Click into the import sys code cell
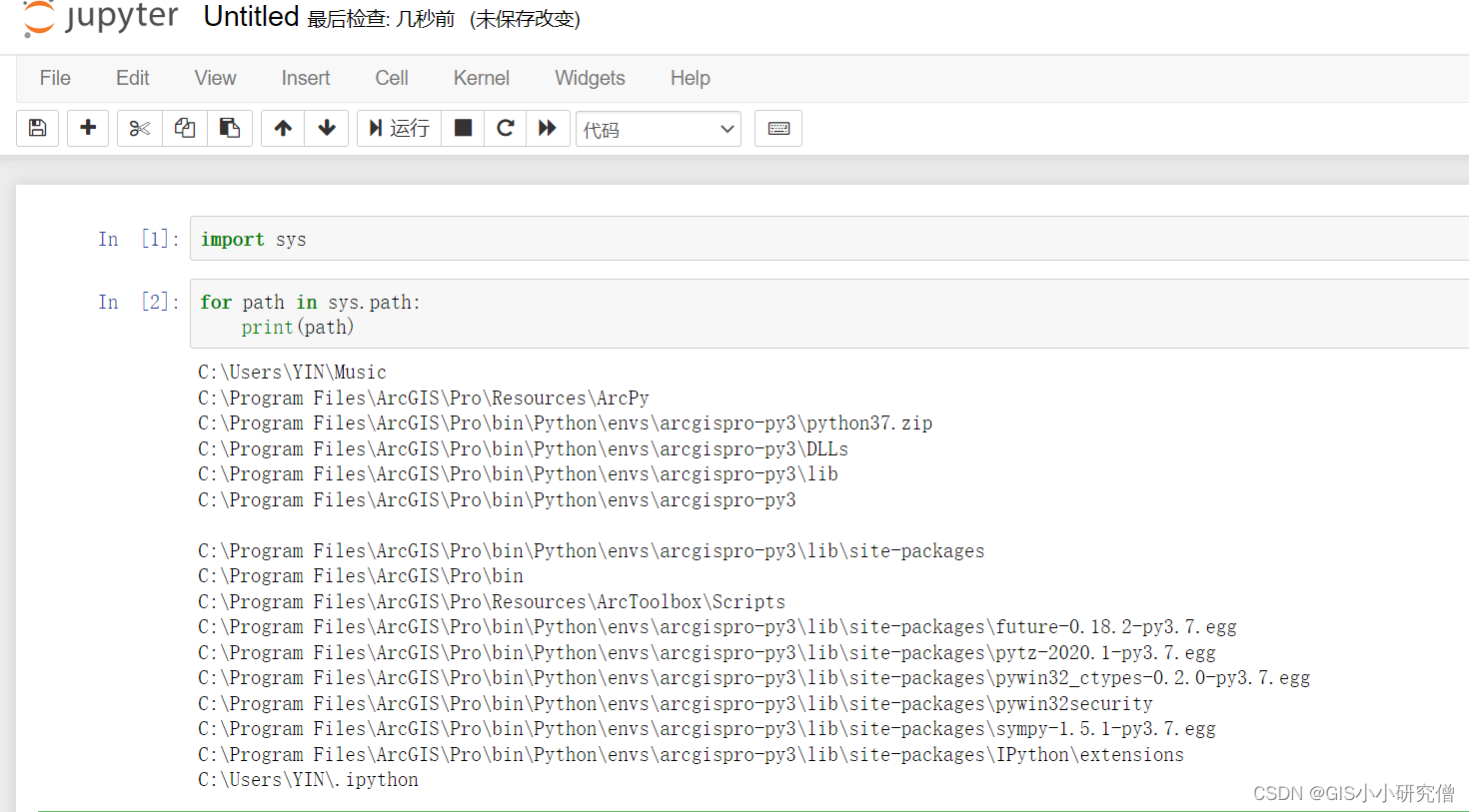The height and width of the screenshot is (812, 1469). pyautogui.click(x=829, y=239)
